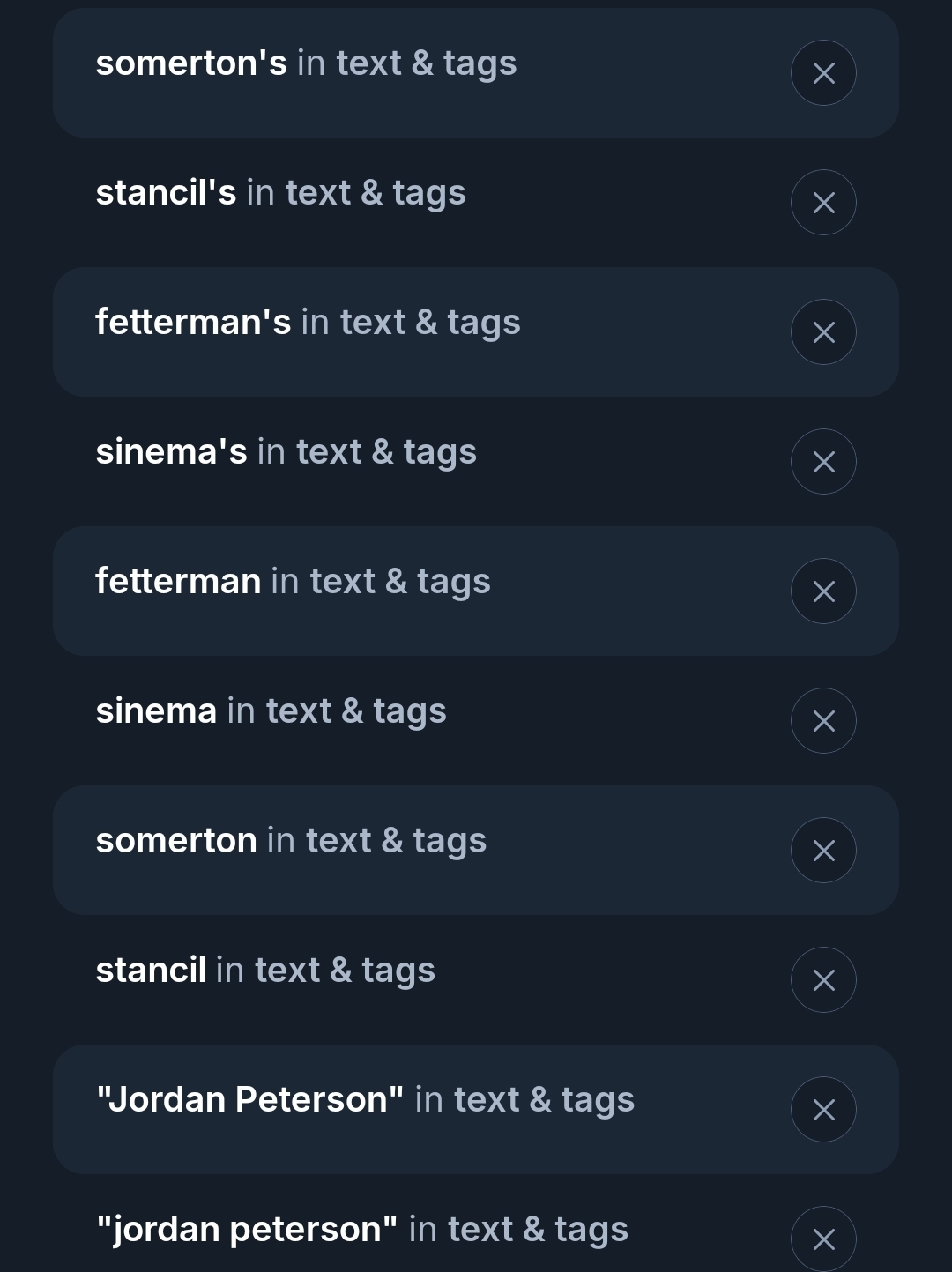Delete the stancil's mute entry
Screen dimensions: 952x1272
click(x=823, y=203)
